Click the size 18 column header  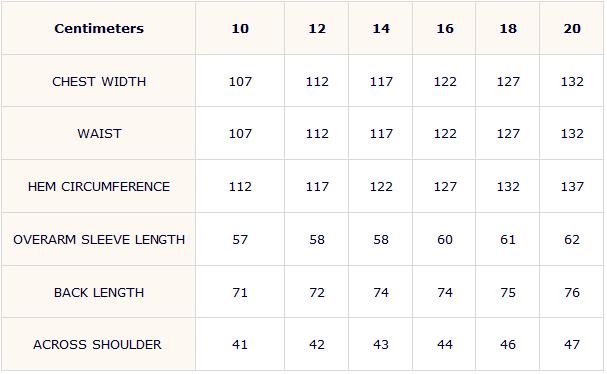tap(508, 29)
